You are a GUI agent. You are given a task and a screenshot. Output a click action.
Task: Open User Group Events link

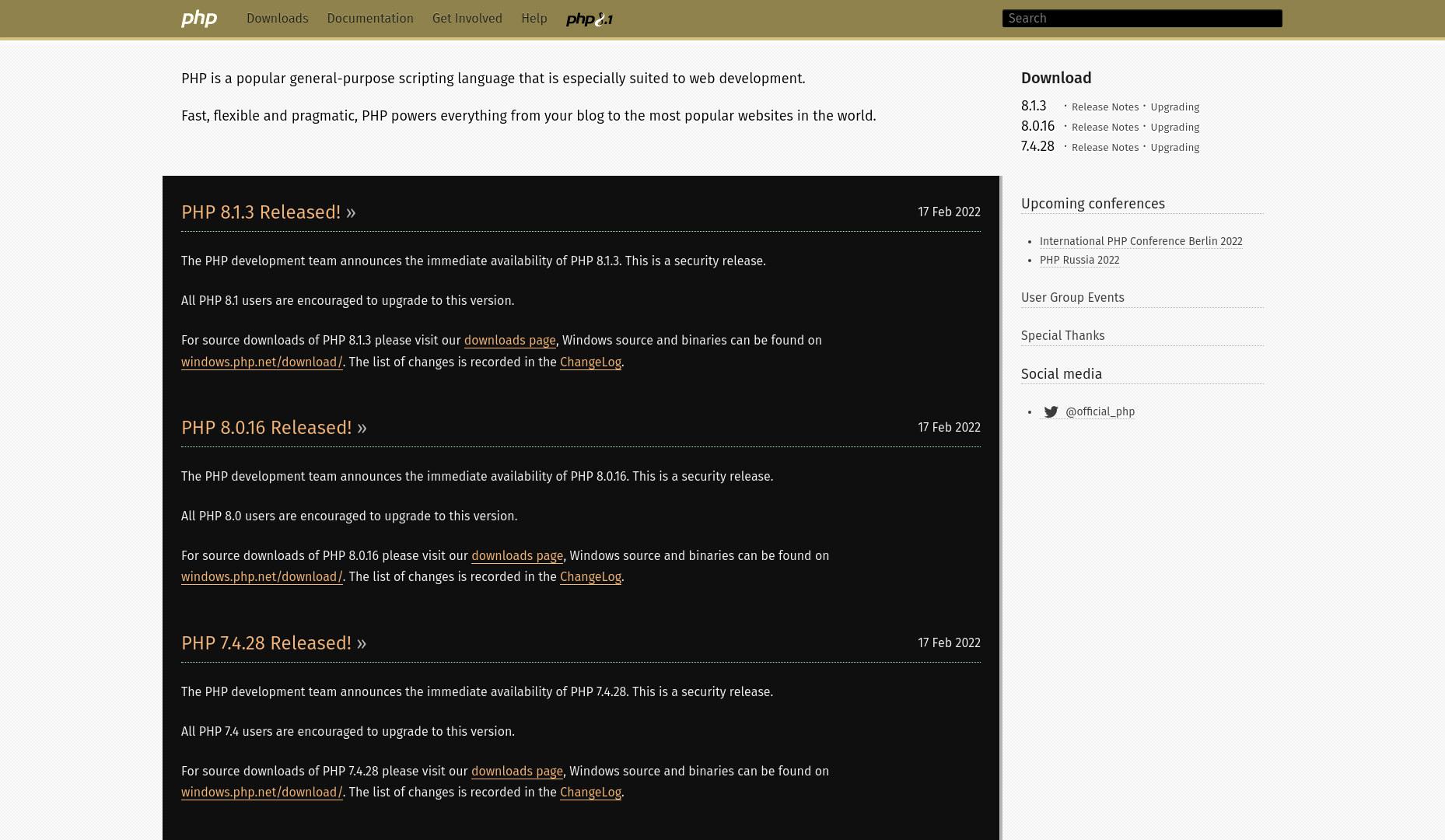coord(1072,298)
